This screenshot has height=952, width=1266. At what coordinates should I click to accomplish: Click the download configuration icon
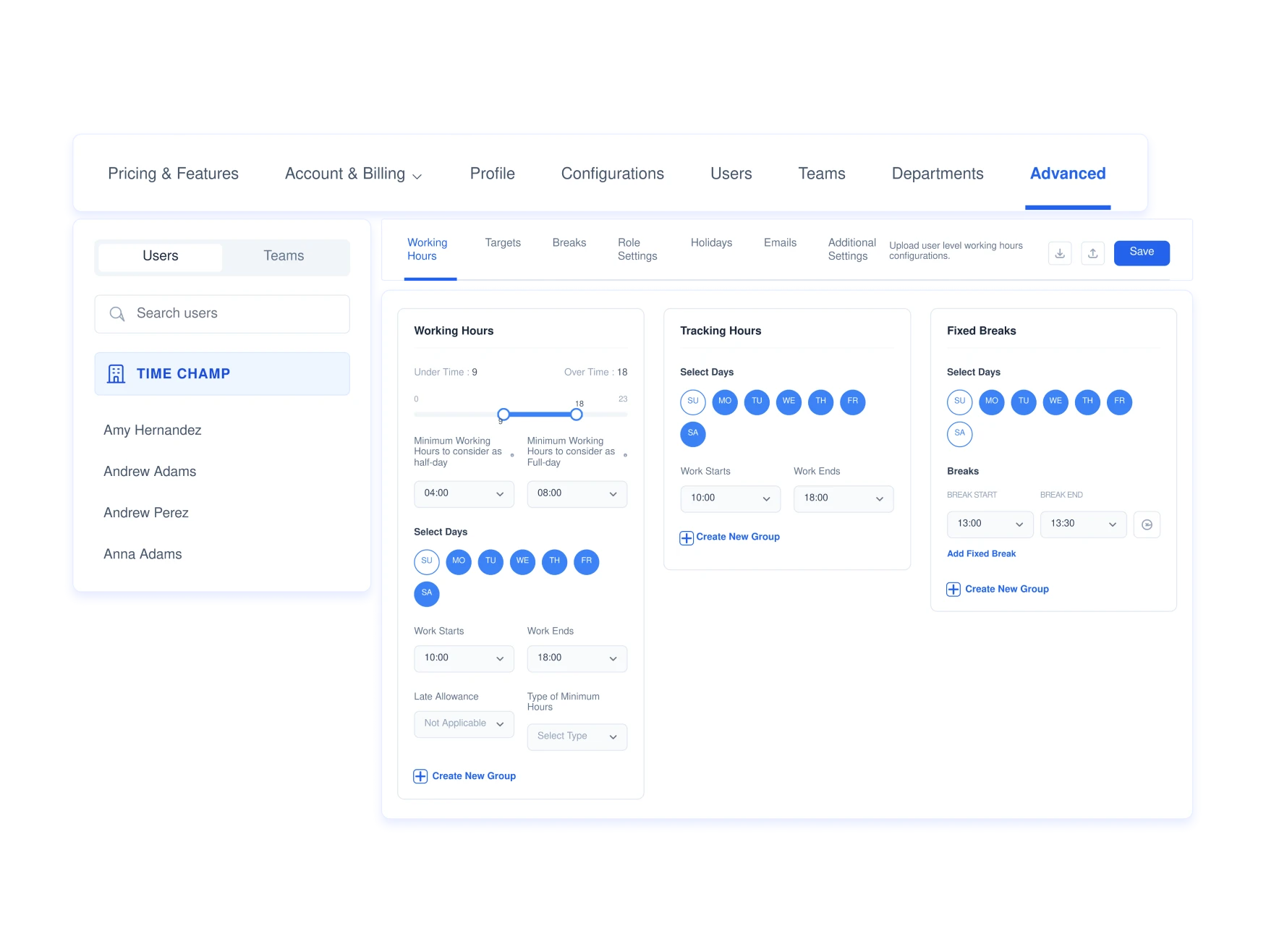tap(1060, 253)
